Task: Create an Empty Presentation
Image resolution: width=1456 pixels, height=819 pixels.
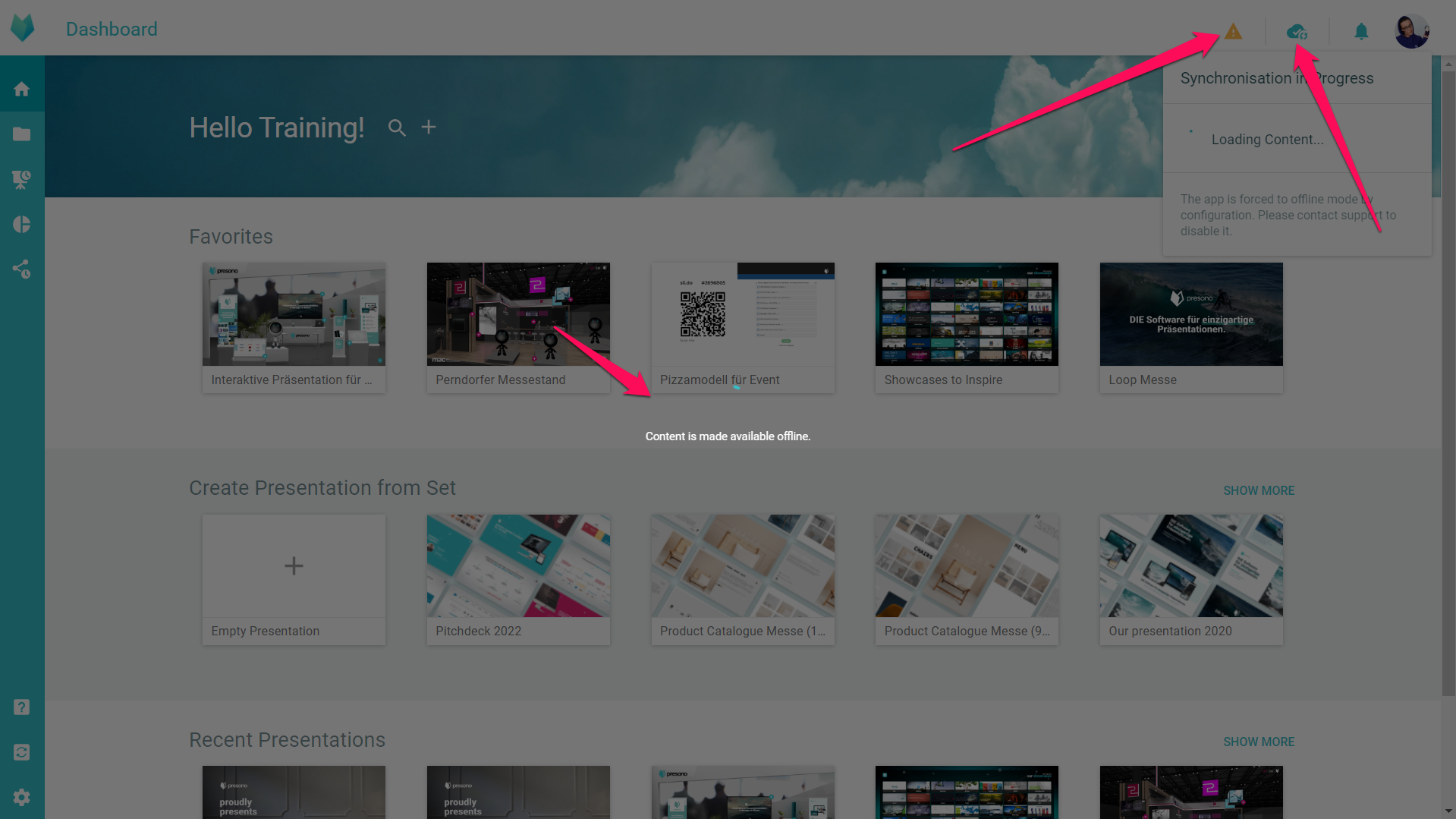Action: coord(294,579)
